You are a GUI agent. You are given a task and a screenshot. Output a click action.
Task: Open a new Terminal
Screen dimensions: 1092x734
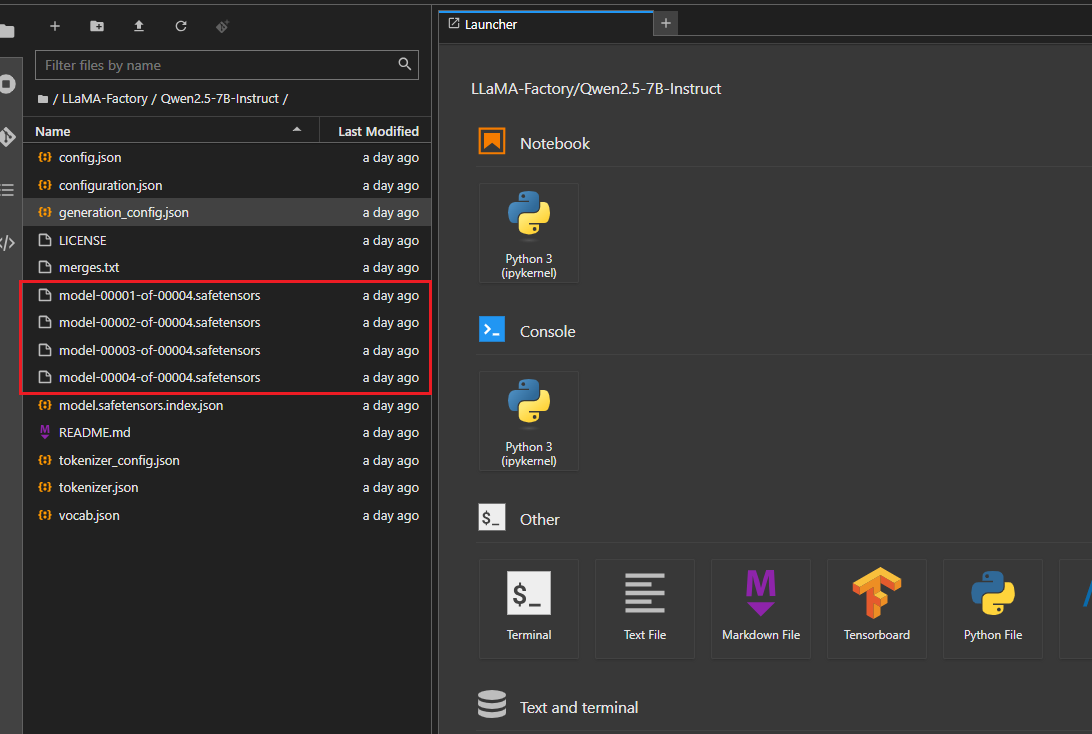[529, 609]
